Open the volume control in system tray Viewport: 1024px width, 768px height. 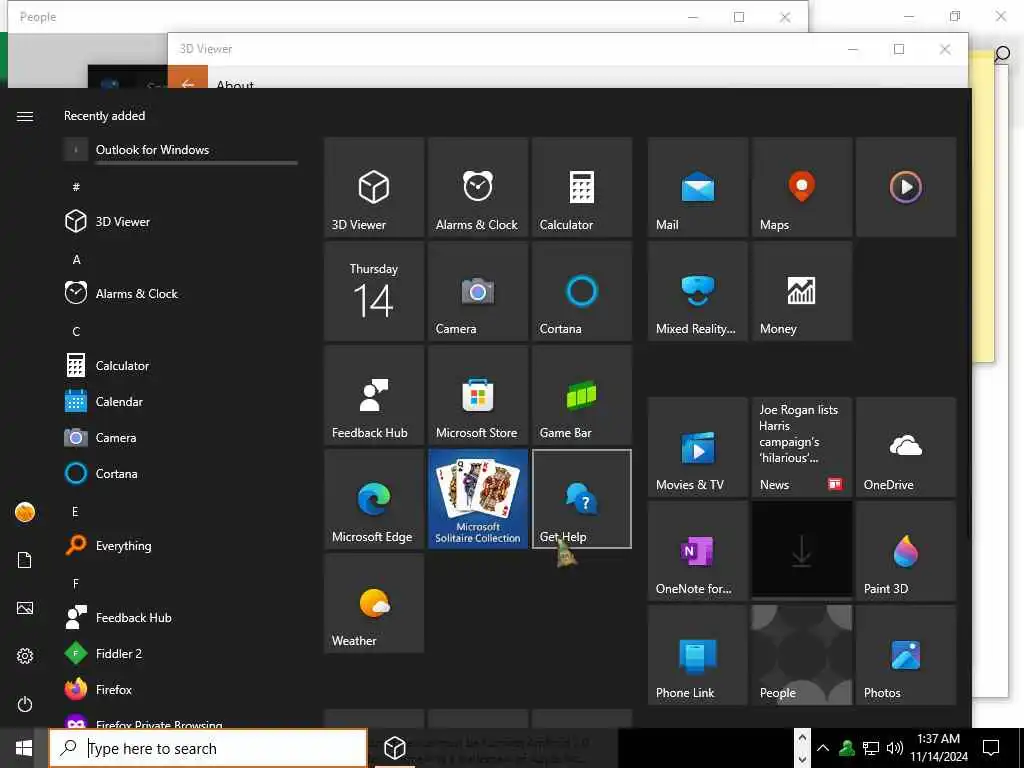[895, 748]
